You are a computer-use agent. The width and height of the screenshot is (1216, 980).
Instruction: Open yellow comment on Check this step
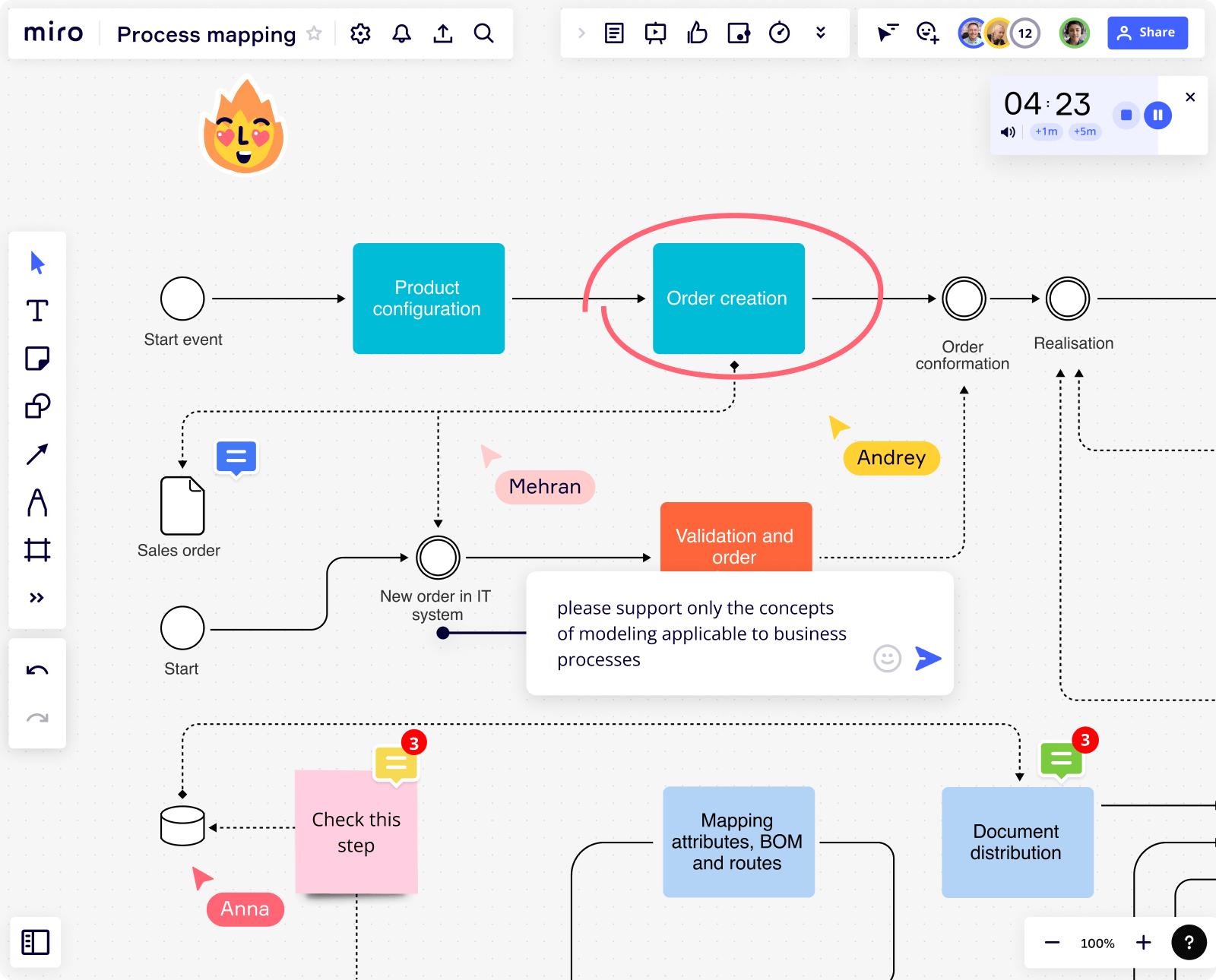coord(396,765)
